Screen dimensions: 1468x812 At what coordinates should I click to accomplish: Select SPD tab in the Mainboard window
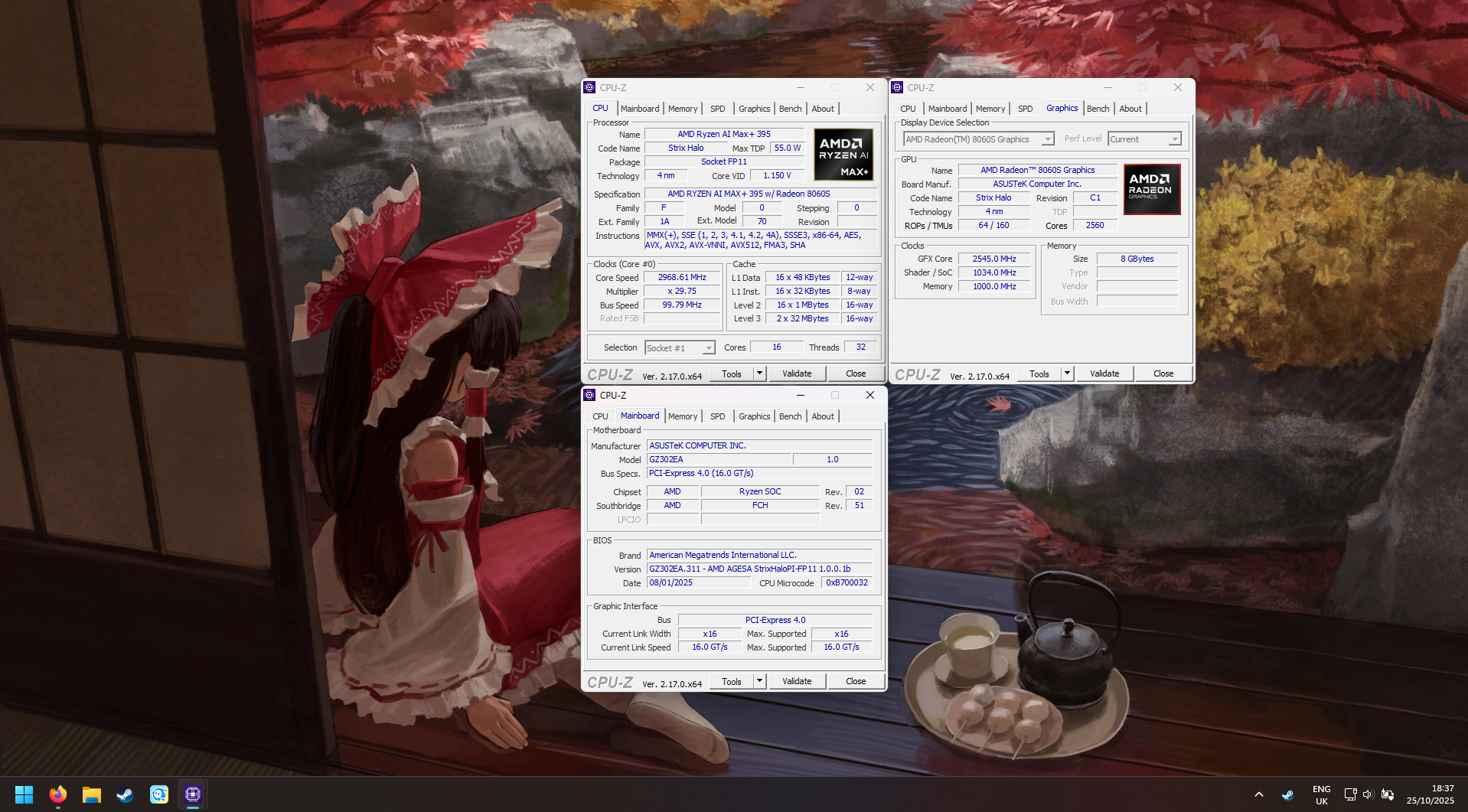tap(717, 416)
